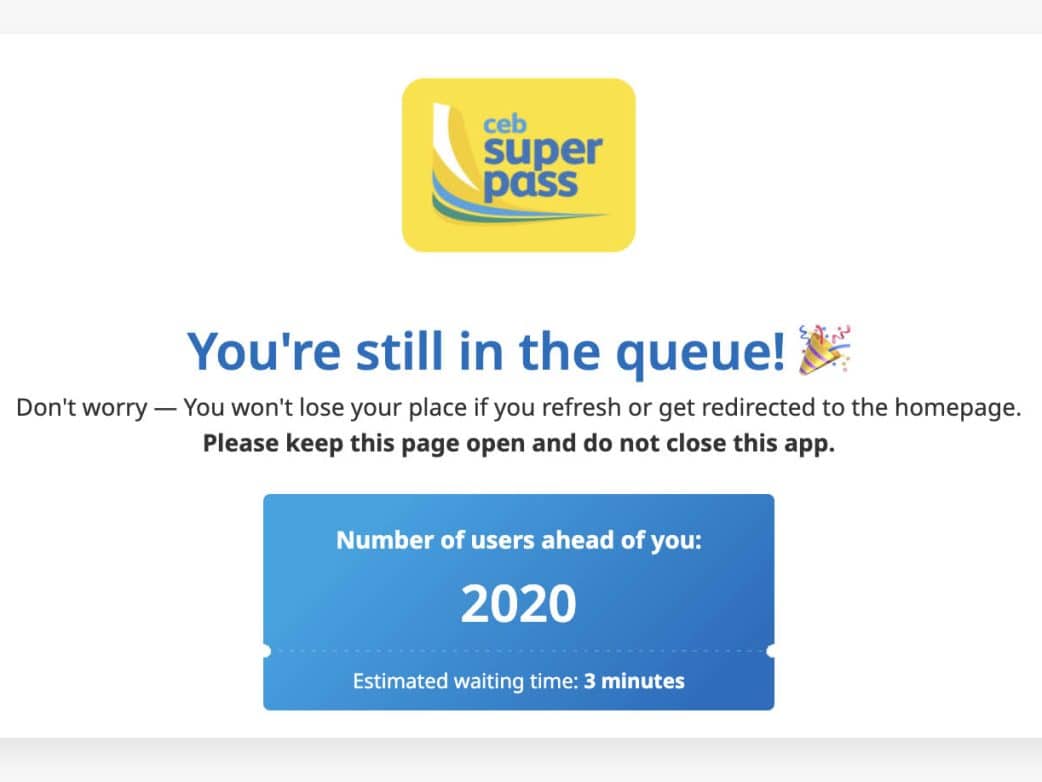
Task: Select the "Don't worry" reassurance sentence
Action: click(x=518, y=408)
